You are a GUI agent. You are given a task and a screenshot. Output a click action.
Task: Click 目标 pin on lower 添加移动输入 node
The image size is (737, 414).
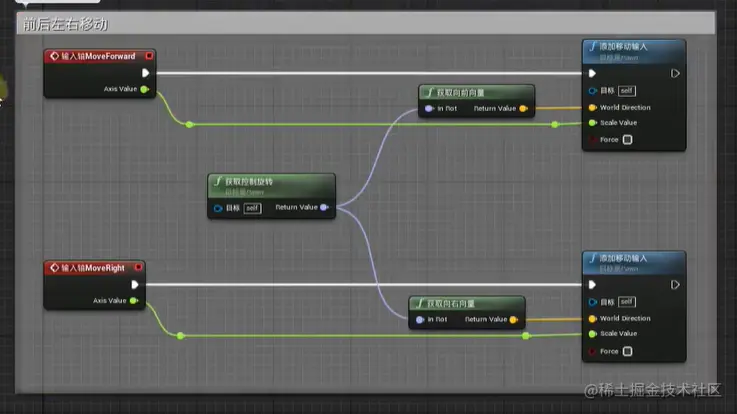592,302
